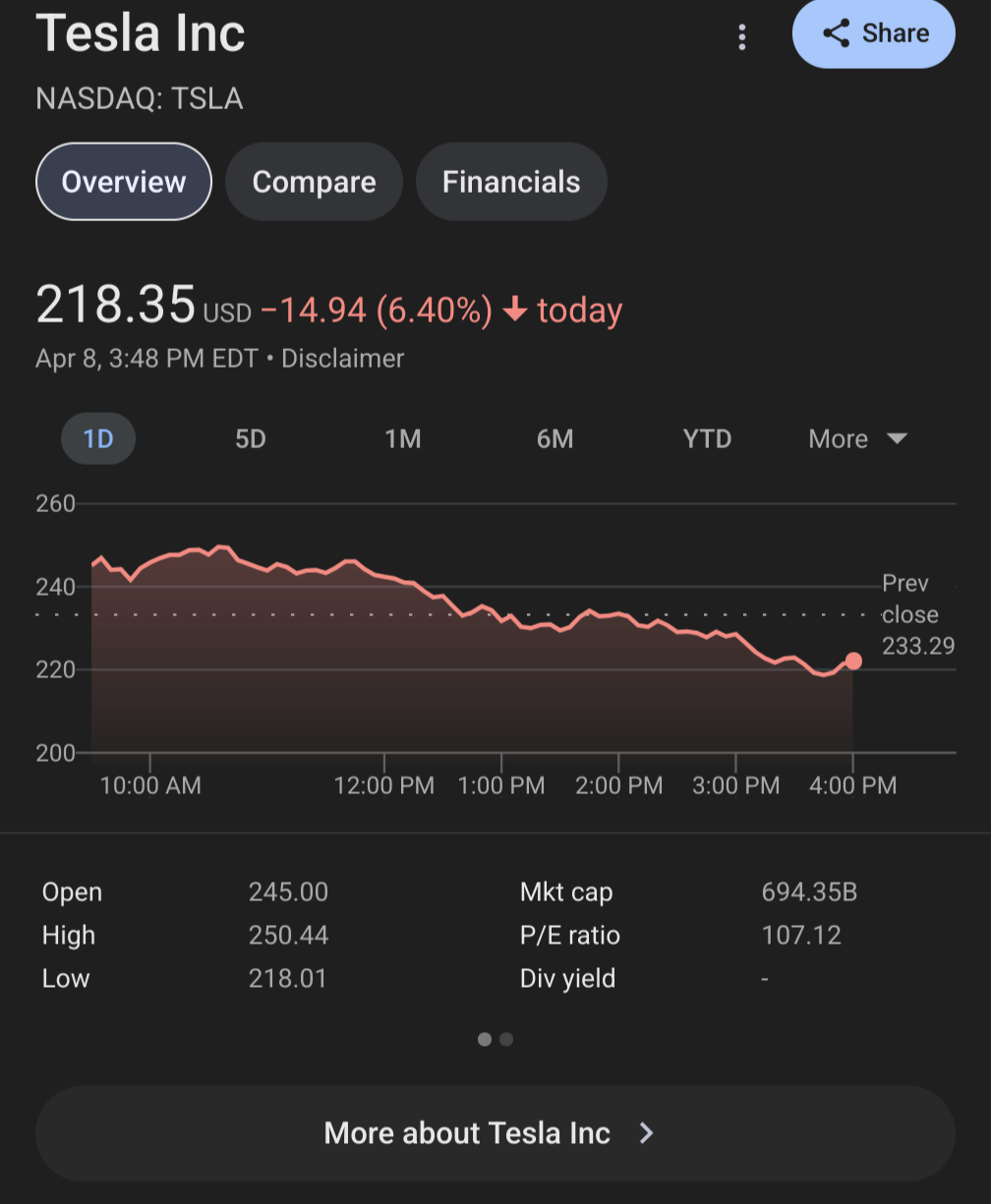
Task: Click the 2:00 PM axis label
Action: tap(619, 785)
